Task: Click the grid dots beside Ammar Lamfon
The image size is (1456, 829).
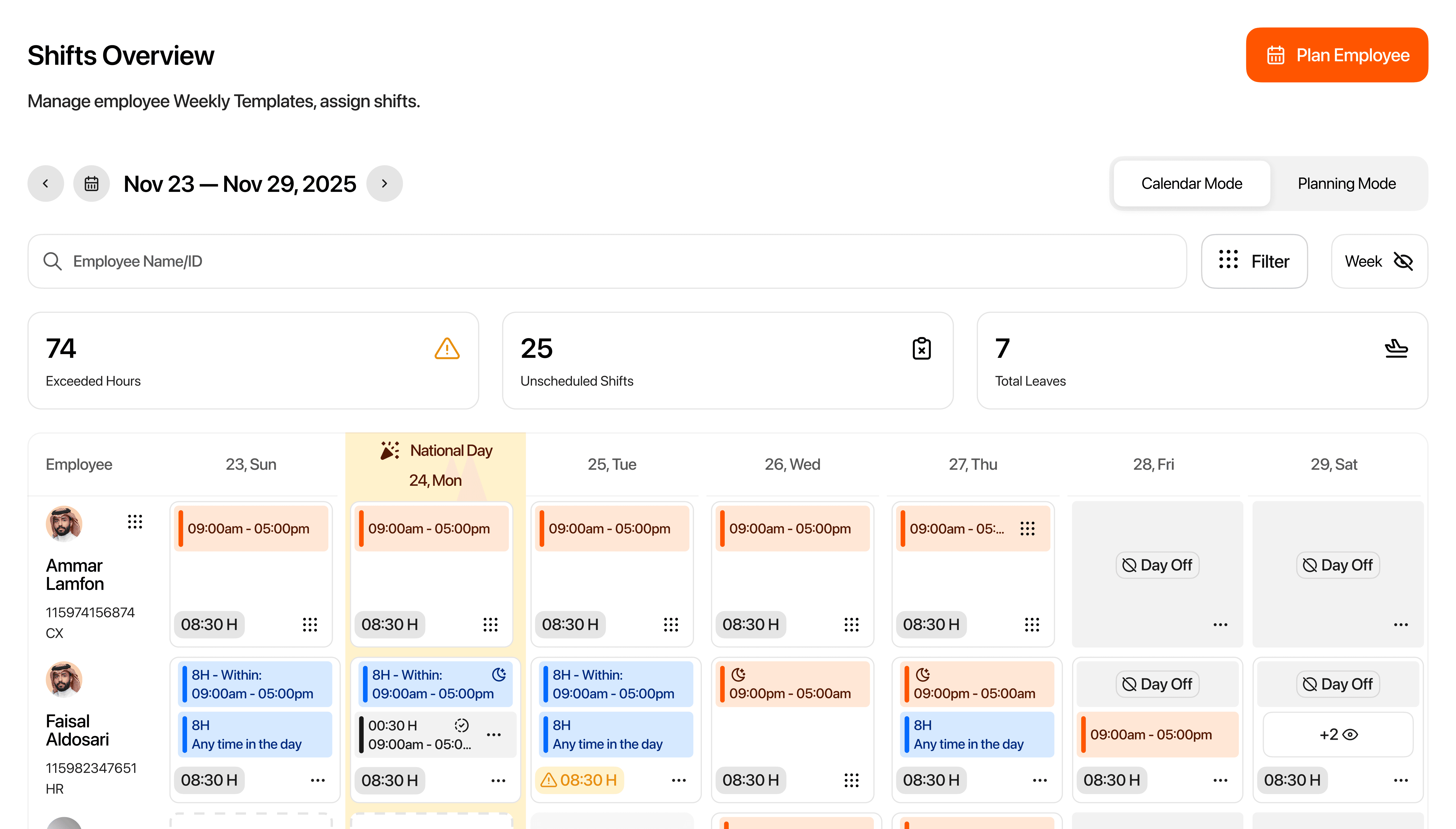Action: pyautogui.click(x=134, y=522)
